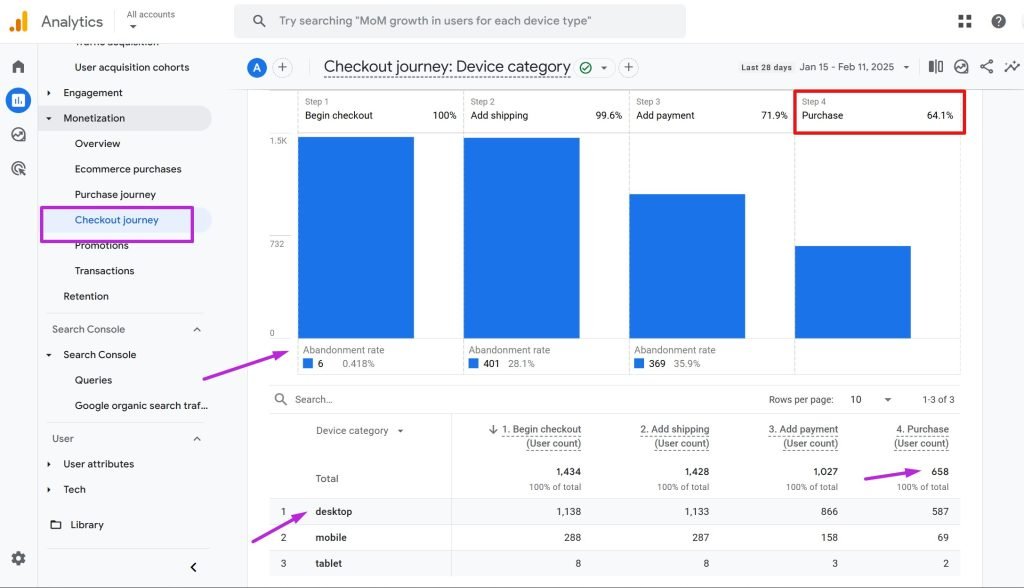1024x588 pixels.
Task: Click the Share this report icon
Action: click(986, 67)
